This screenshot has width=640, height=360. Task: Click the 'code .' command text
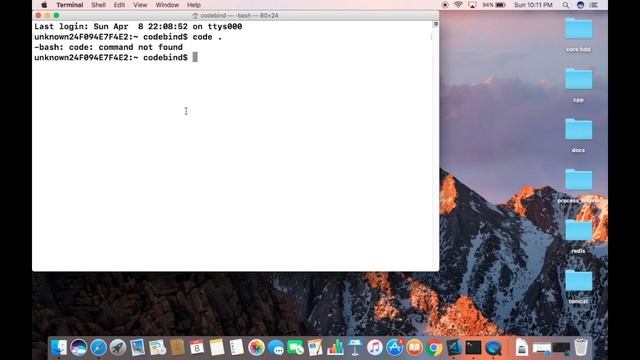click(x=207, y=37)
